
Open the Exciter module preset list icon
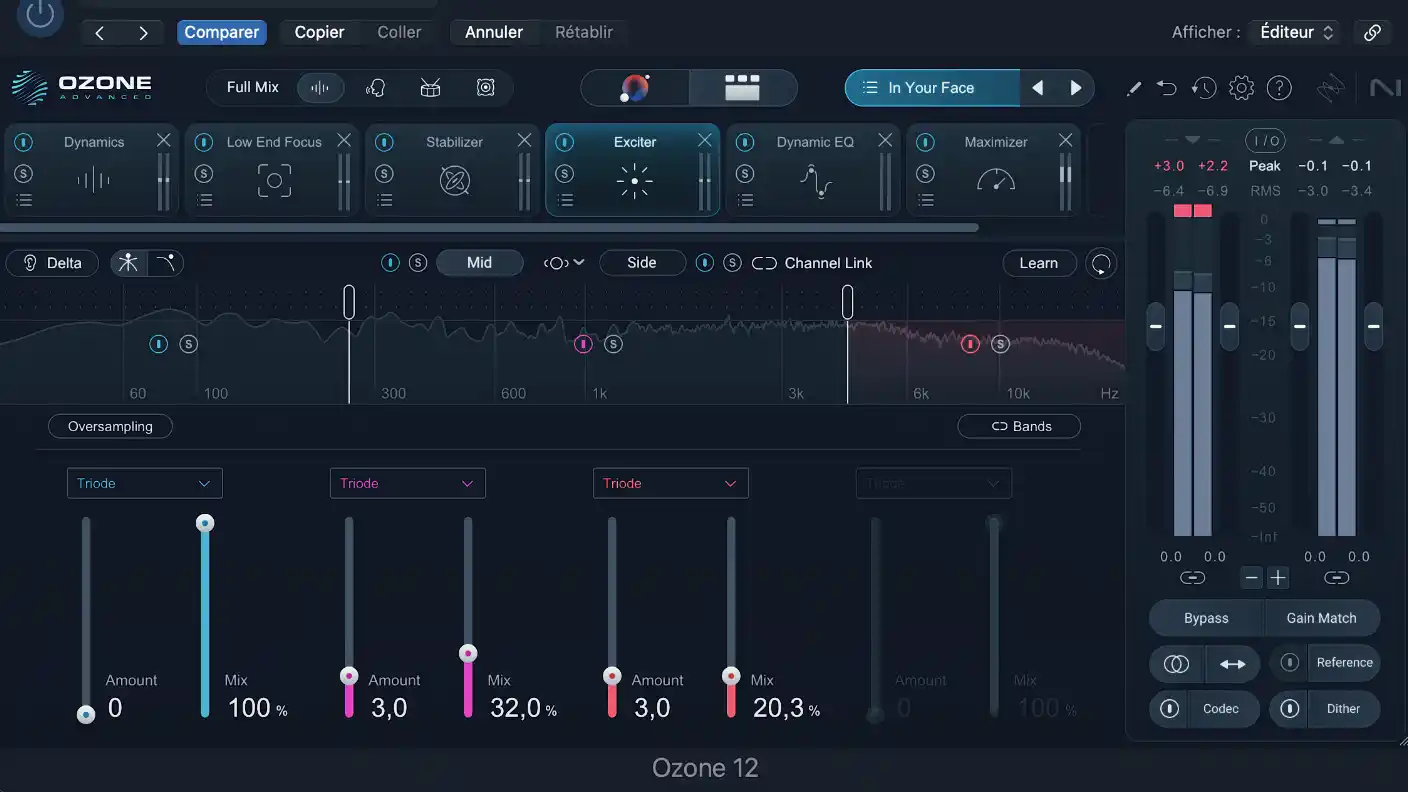click(x=565, y=200)
